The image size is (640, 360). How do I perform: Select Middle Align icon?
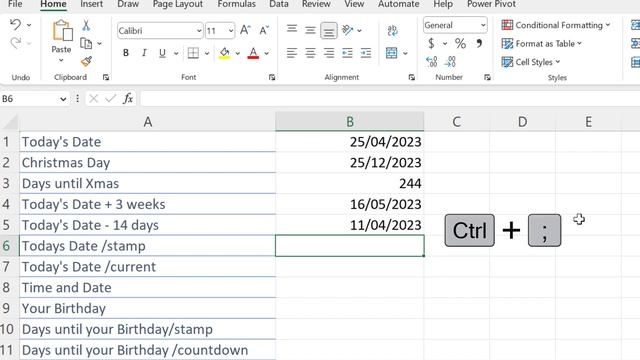point(310,30)
